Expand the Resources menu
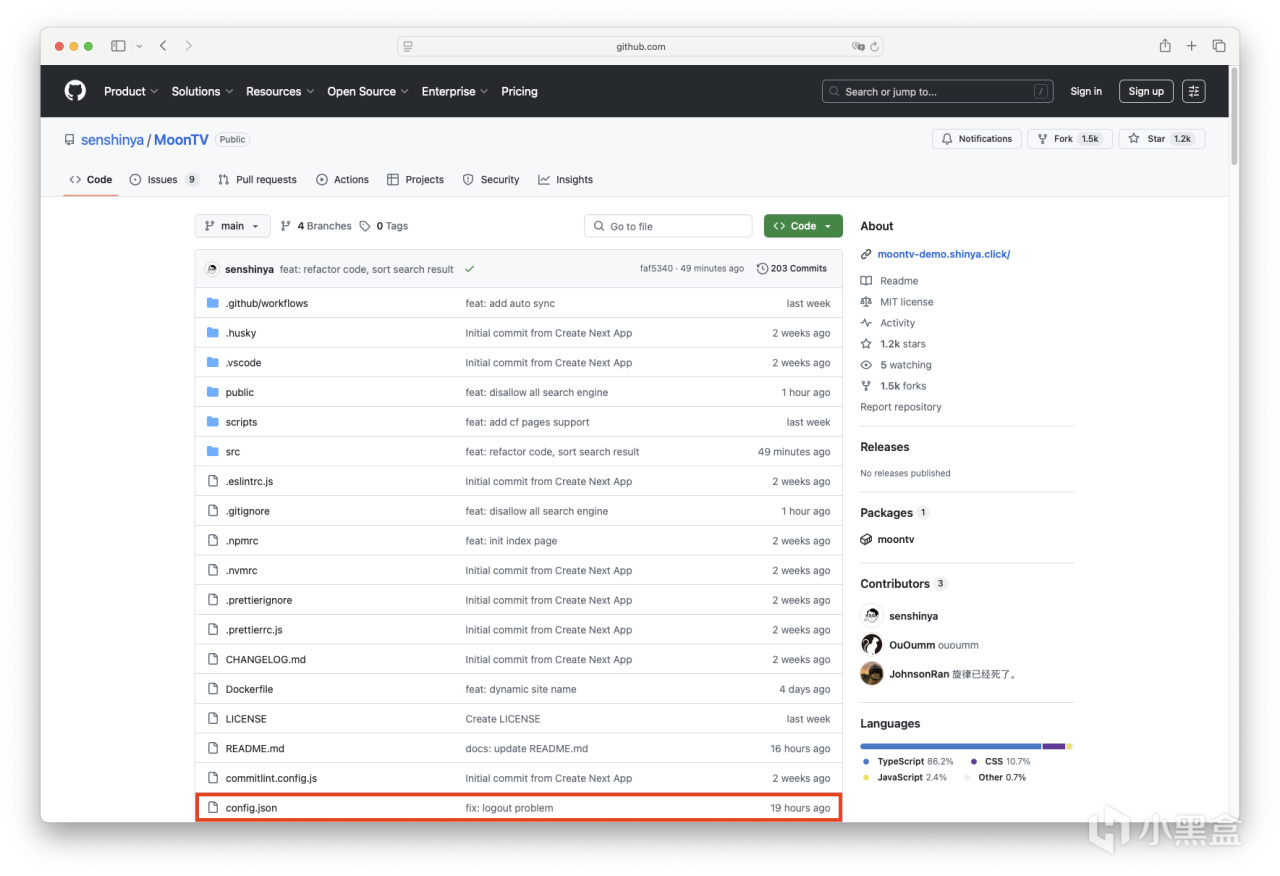 pos(280,91)
